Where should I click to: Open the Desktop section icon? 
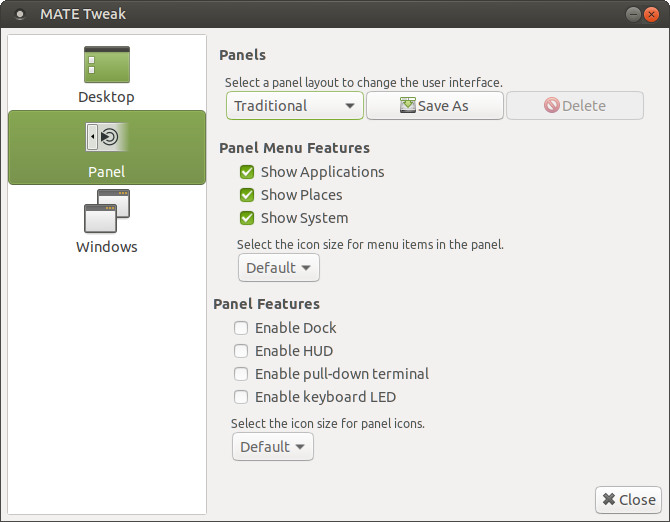107,65
